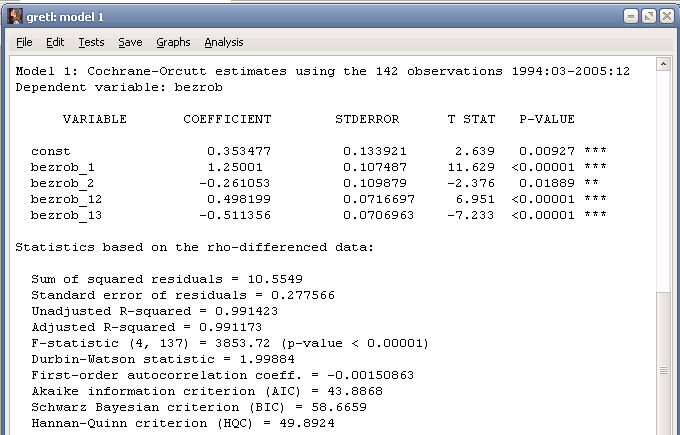The height and width of the screenshot is (435, 680).
Task: Click the Dependent variable: bezrob line
Action: pos(119,88)
